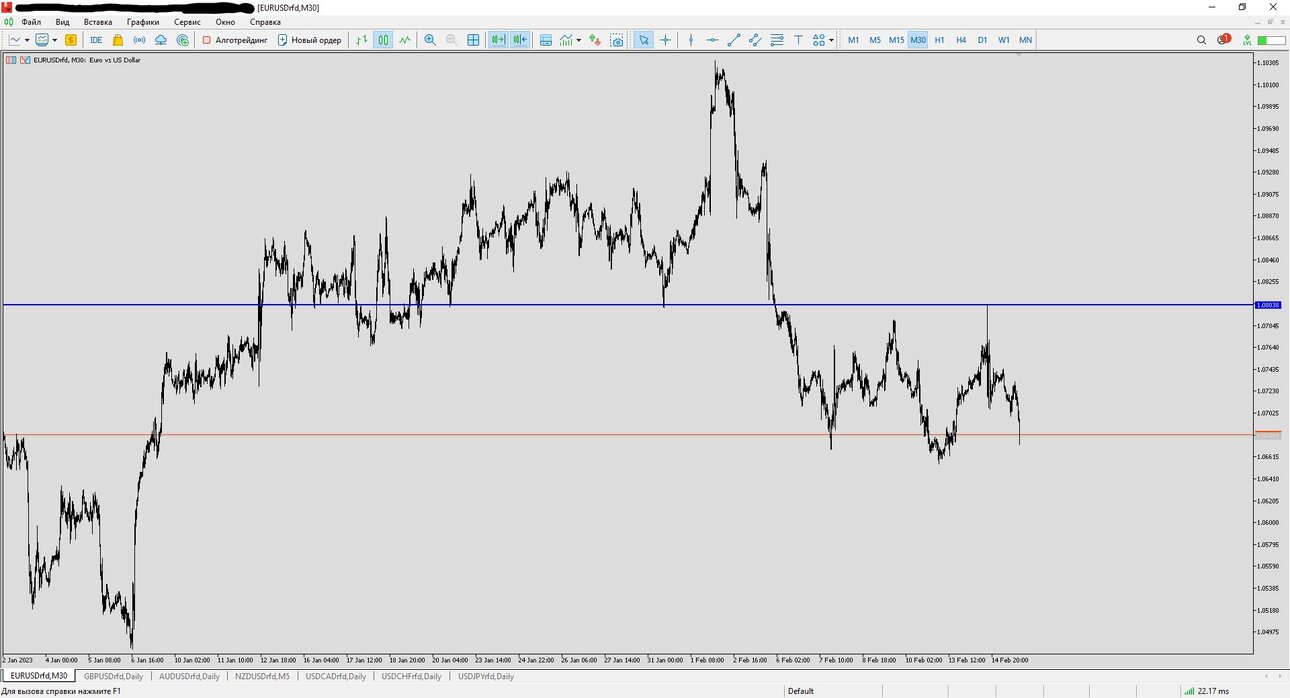Select the crosshair tool

665,40
